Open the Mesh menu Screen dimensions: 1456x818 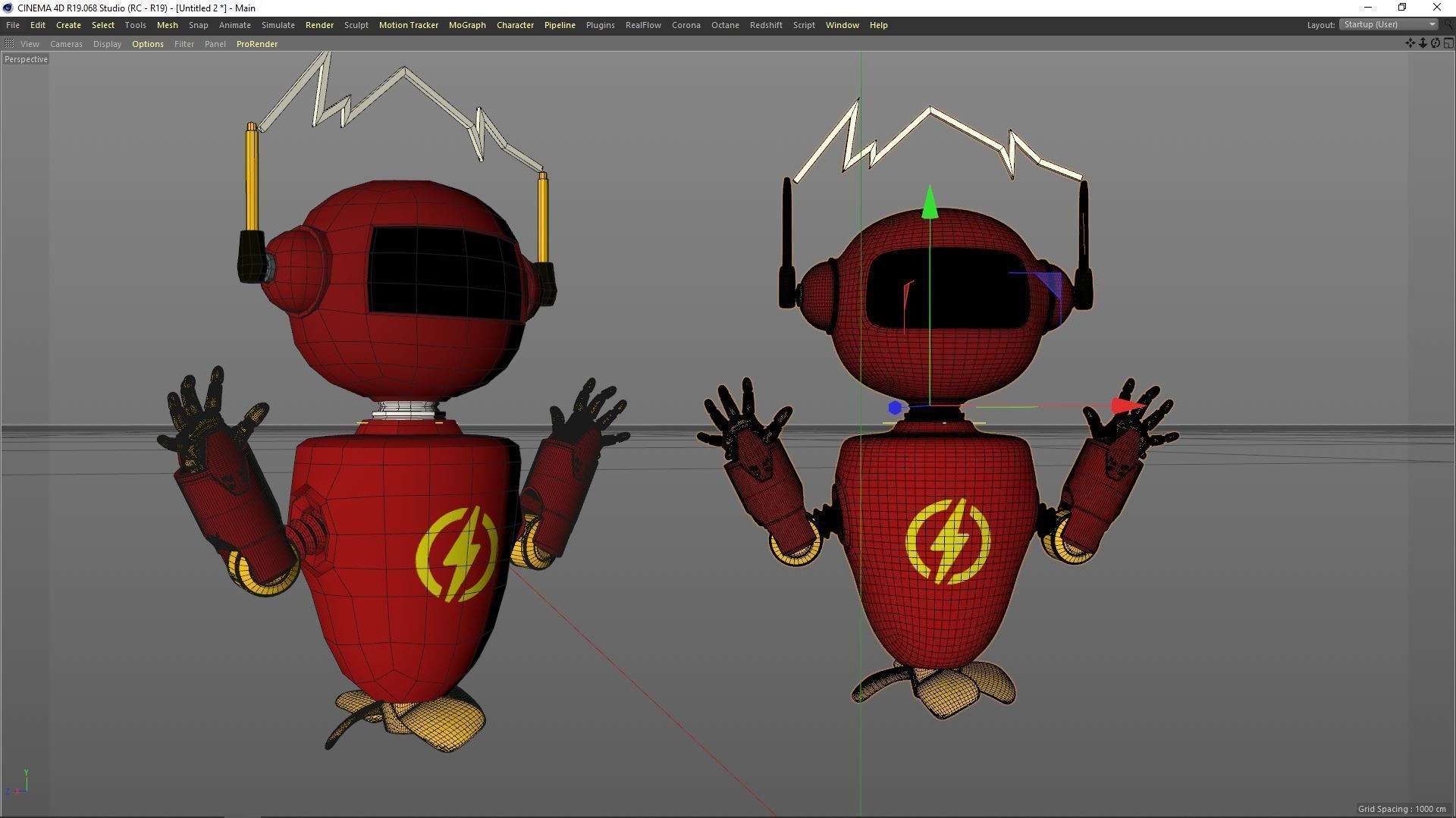point(167,25)
